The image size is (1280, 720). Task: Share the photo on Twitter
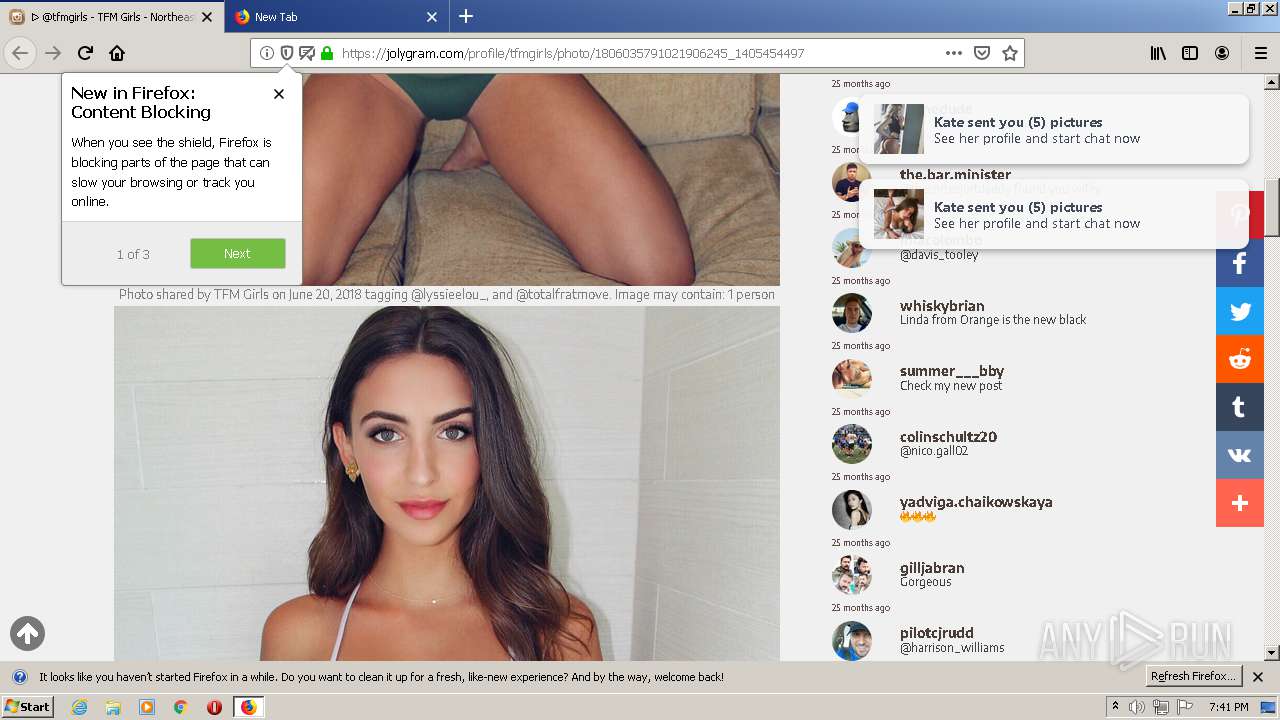1240,312
